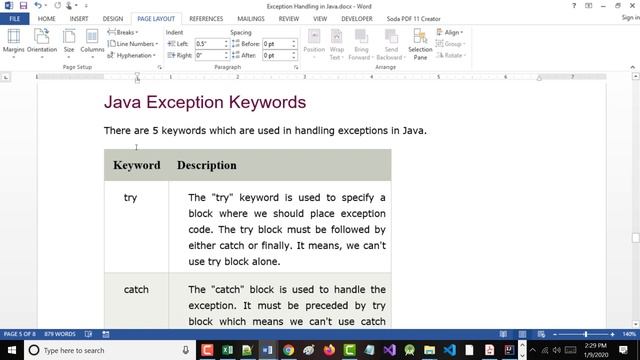Open the Orientation options
This screenshot has width=640, height=360.
click(42, 43)
